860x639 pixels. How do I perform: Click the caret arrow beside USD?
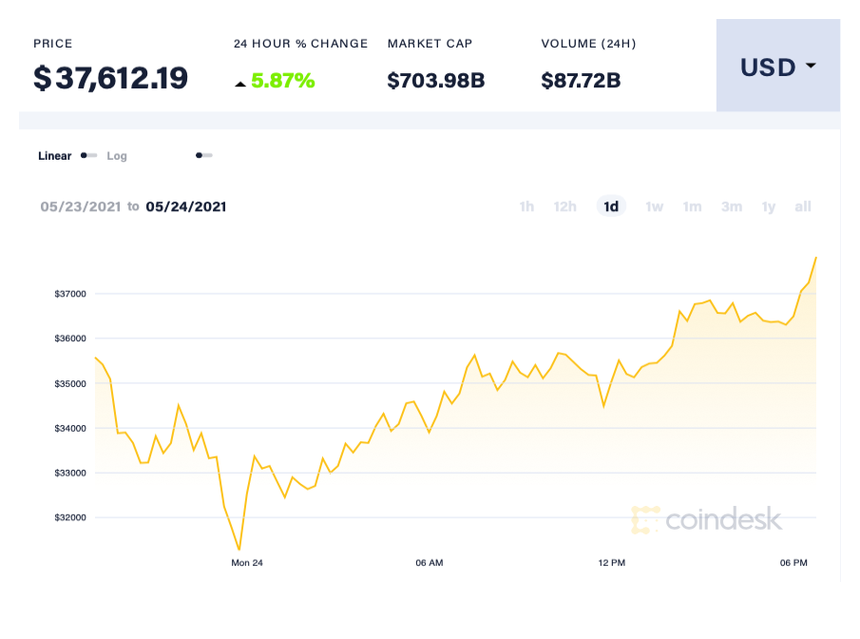pos(810,66)
